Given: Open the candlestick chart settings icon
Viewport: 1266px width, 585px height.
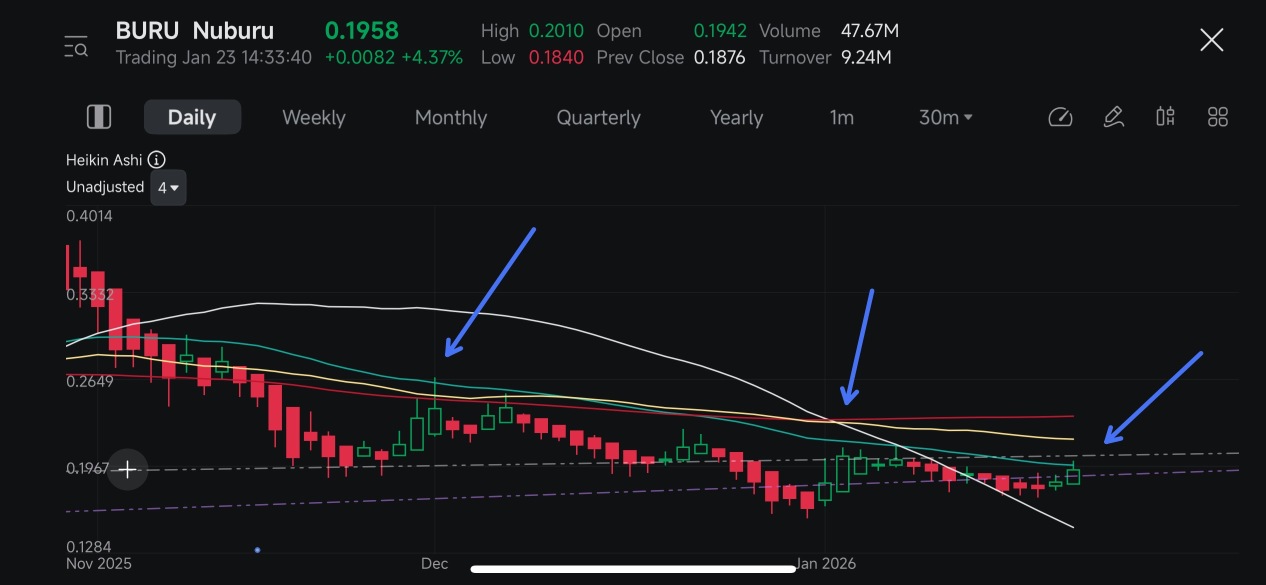Looking at the screenshot, I should click(1165, 117).
